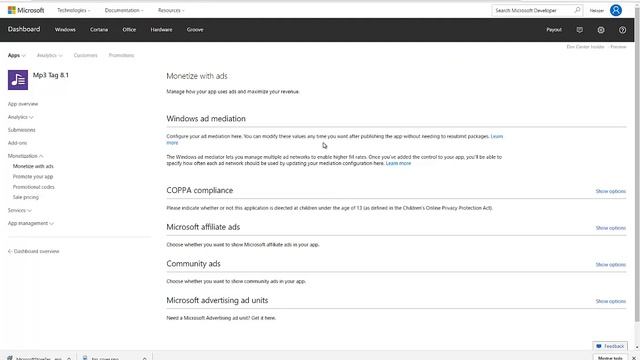Viewport: 640px width, 360px height.
Task: Show options for Microsoft advertising ad units
Action: (x=610, y=301)
